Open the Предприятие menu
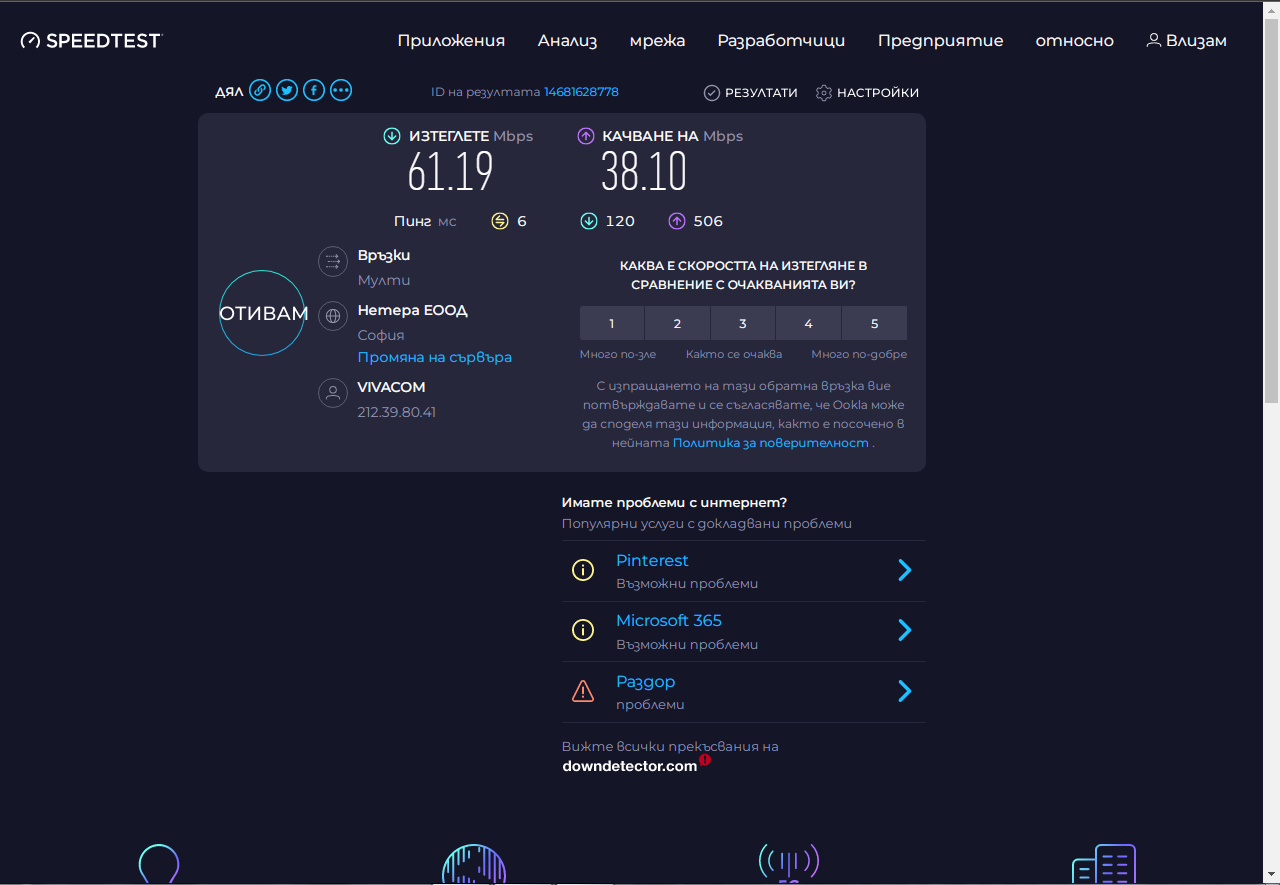Screen dimensions: 1280x885 coord(940,41)
